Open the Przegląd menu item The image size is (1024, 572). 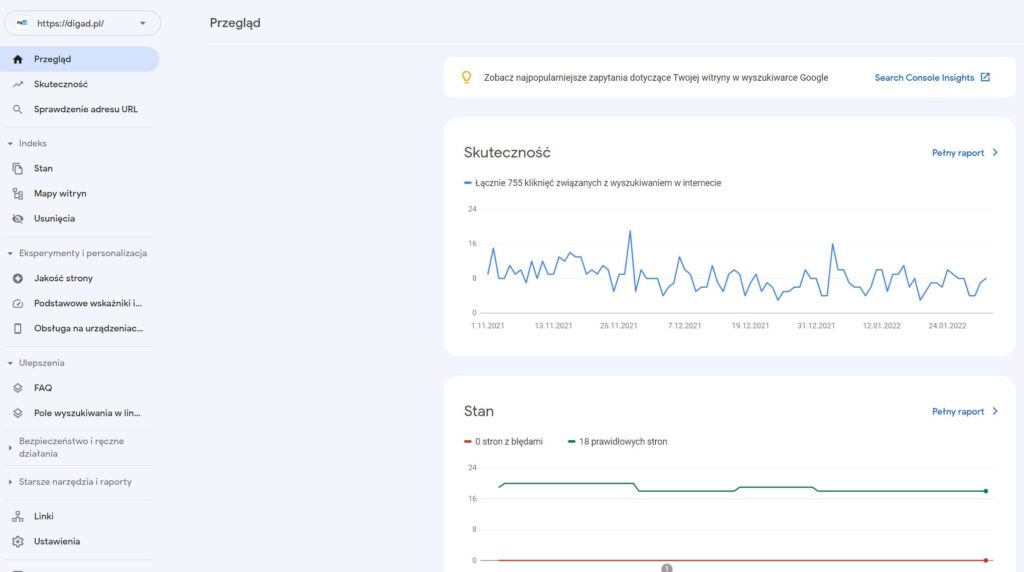80,59
